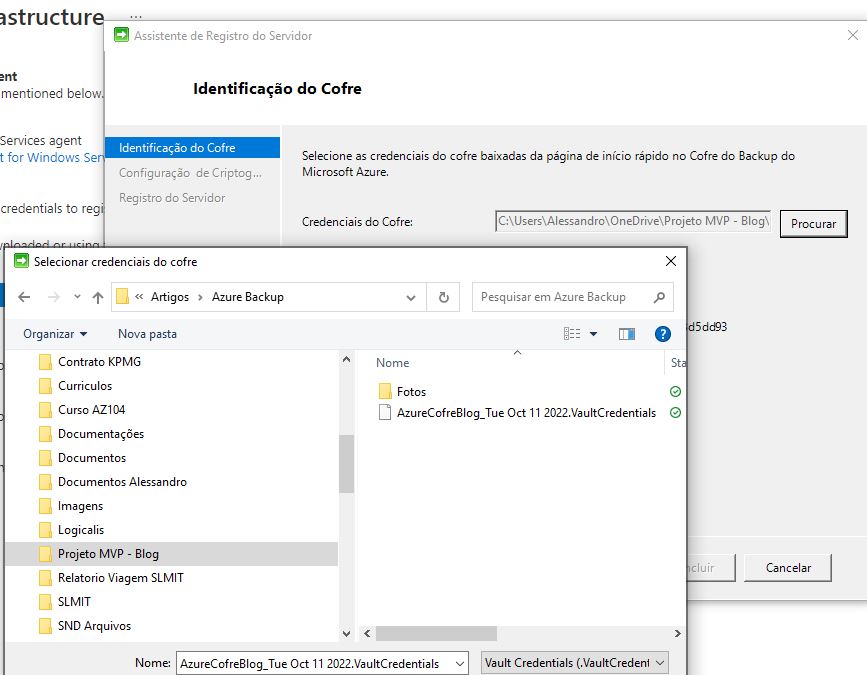Select the Documentos Alessandro folder in tree
This screenshot has width=867, height=675.
[x=122, y=482]
